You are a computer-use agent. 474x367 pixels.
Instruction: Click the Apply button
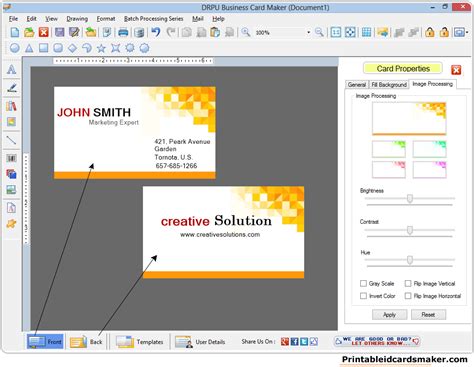389,315
